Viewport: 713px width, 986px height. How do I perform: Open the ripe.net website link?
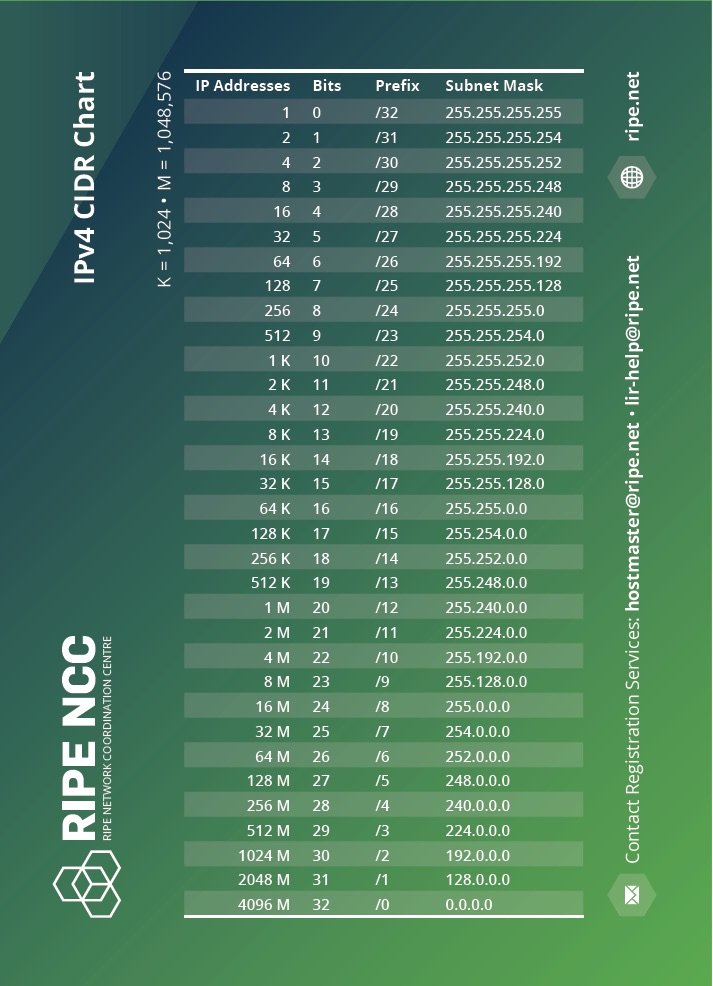(631, 107)
